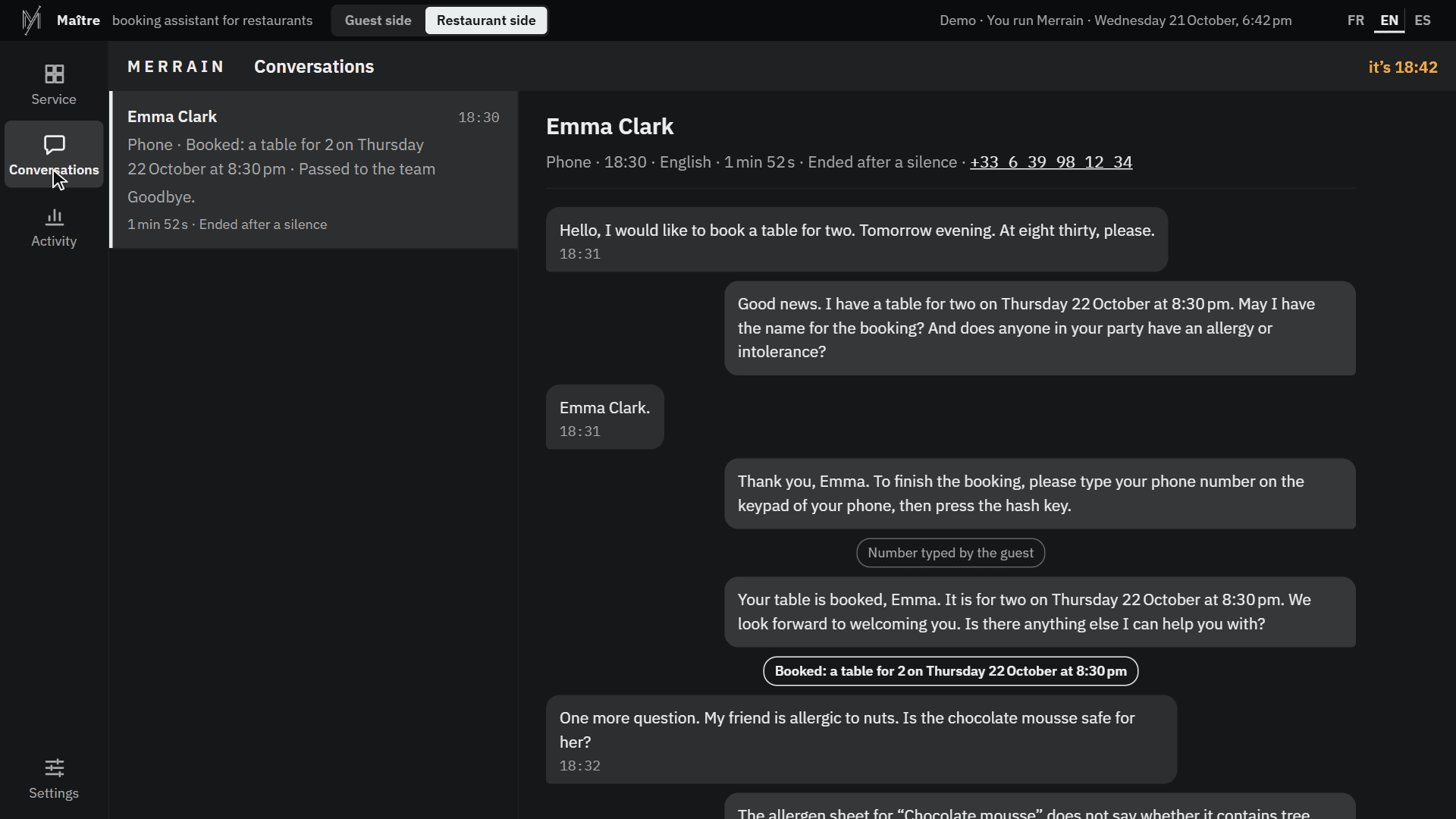Switch to Guest side view

378,20
